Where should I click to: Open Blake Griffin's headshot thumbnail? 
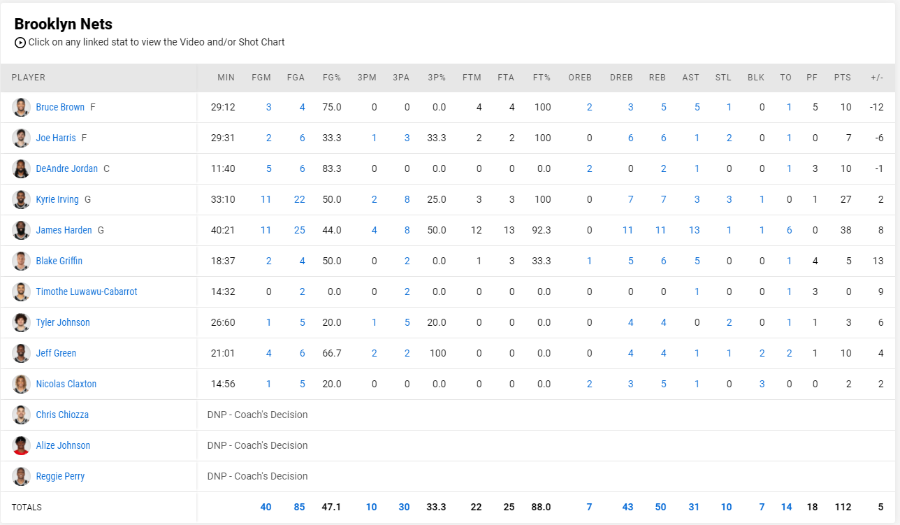(21, 261)
